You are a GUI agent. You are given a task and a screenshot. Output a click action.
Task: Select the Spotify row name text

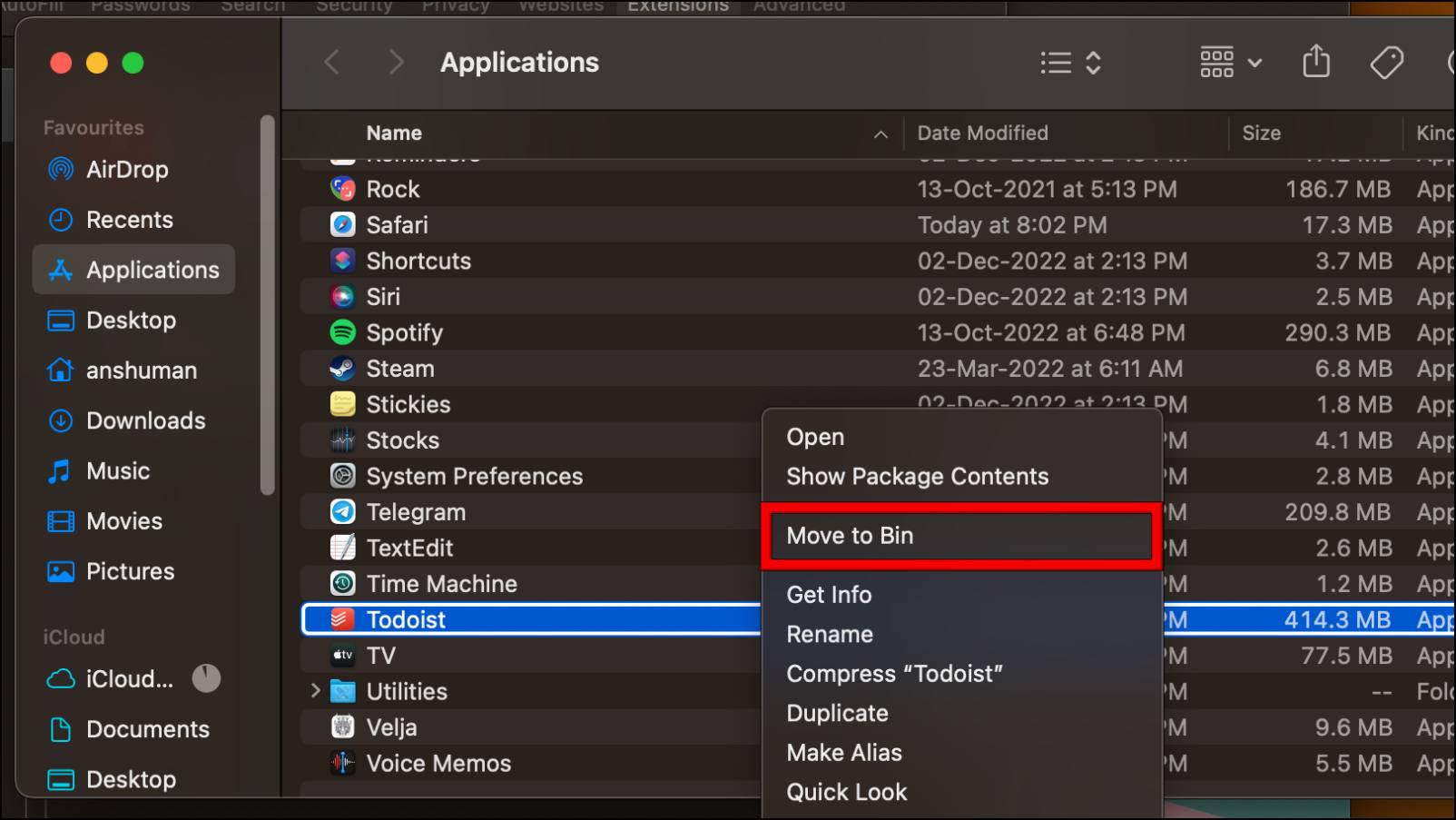404,332
